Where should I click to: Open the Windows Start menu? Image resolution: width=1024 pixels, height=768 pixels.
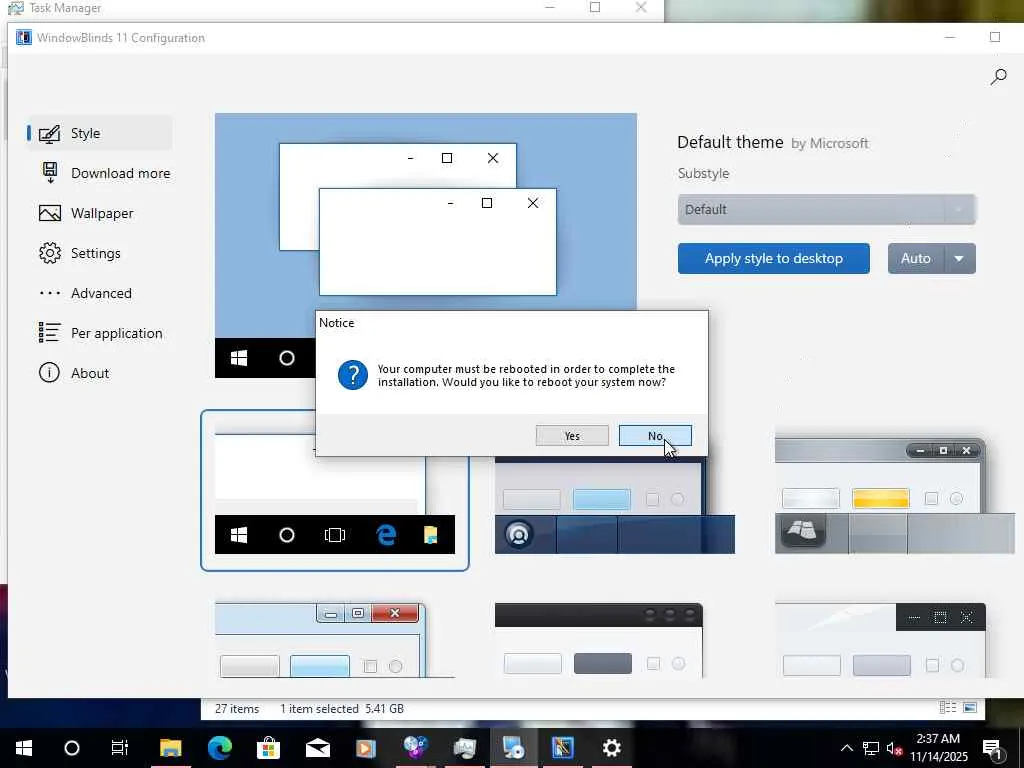coord(24,748)
